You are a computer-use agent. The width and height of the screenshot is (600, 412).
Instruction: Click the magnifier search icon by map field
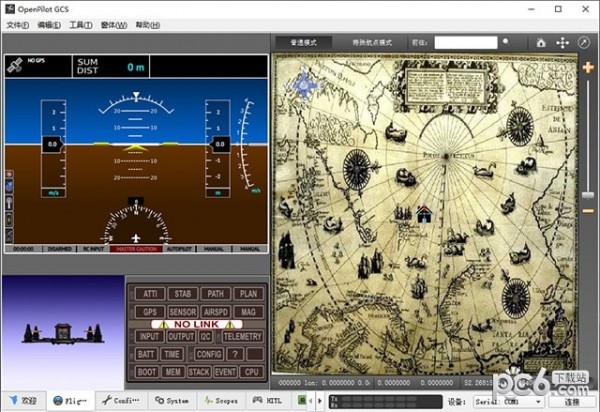click(506, 42)
